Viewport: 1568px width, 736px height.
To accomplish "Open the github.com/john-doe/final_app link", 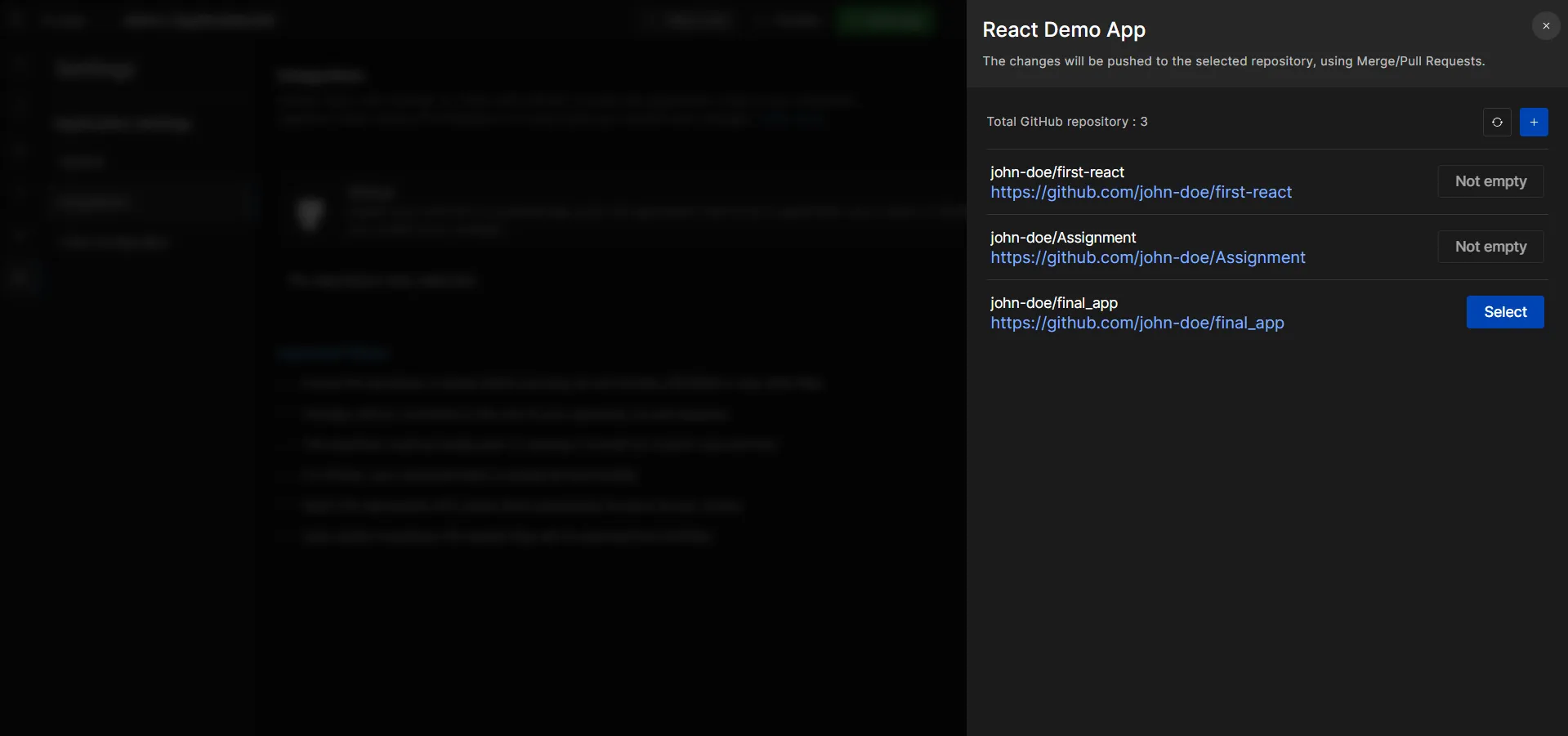I will click(x=1137, y=323).
